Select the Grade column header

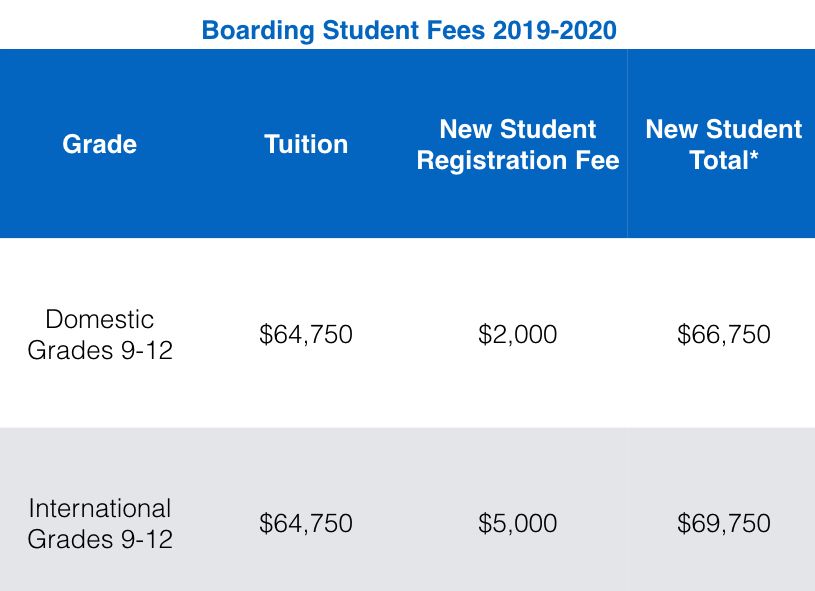[x=99, y=144]
